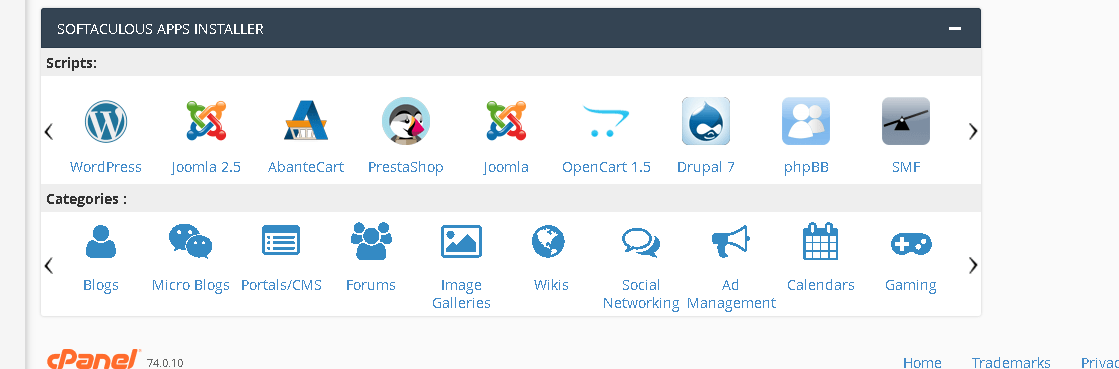Image resolution: width=1119 pixels, height=369 pixels.
Task: Open the Image Galleries picture icon
Action: point(461,241)
